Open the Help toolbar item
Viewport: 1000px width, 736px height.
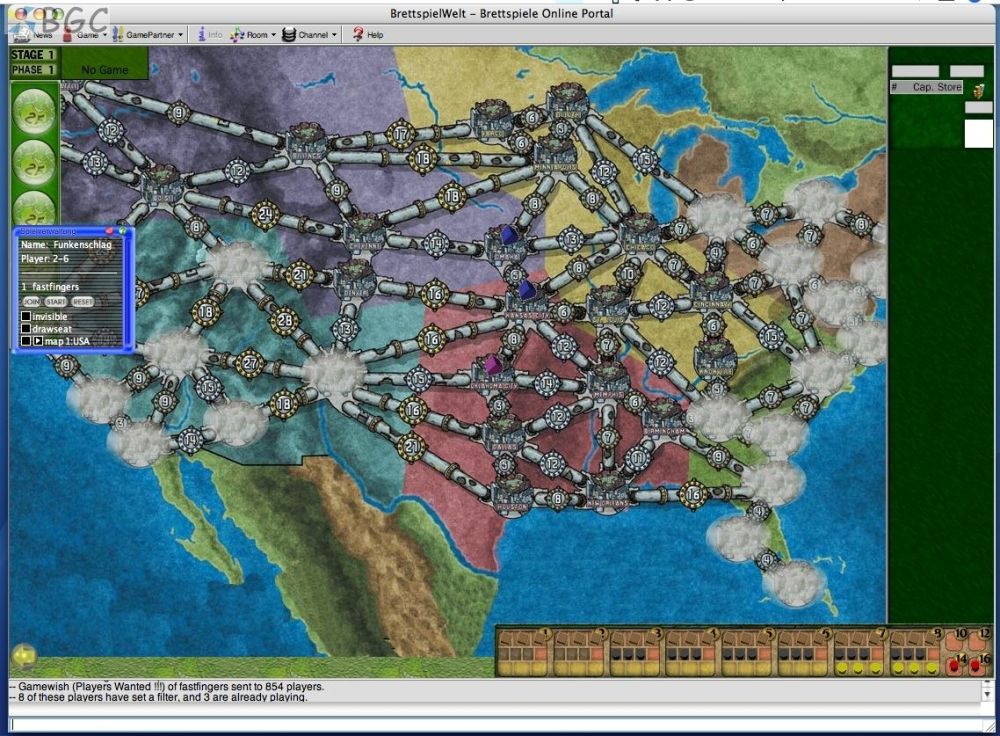[368, 34]
